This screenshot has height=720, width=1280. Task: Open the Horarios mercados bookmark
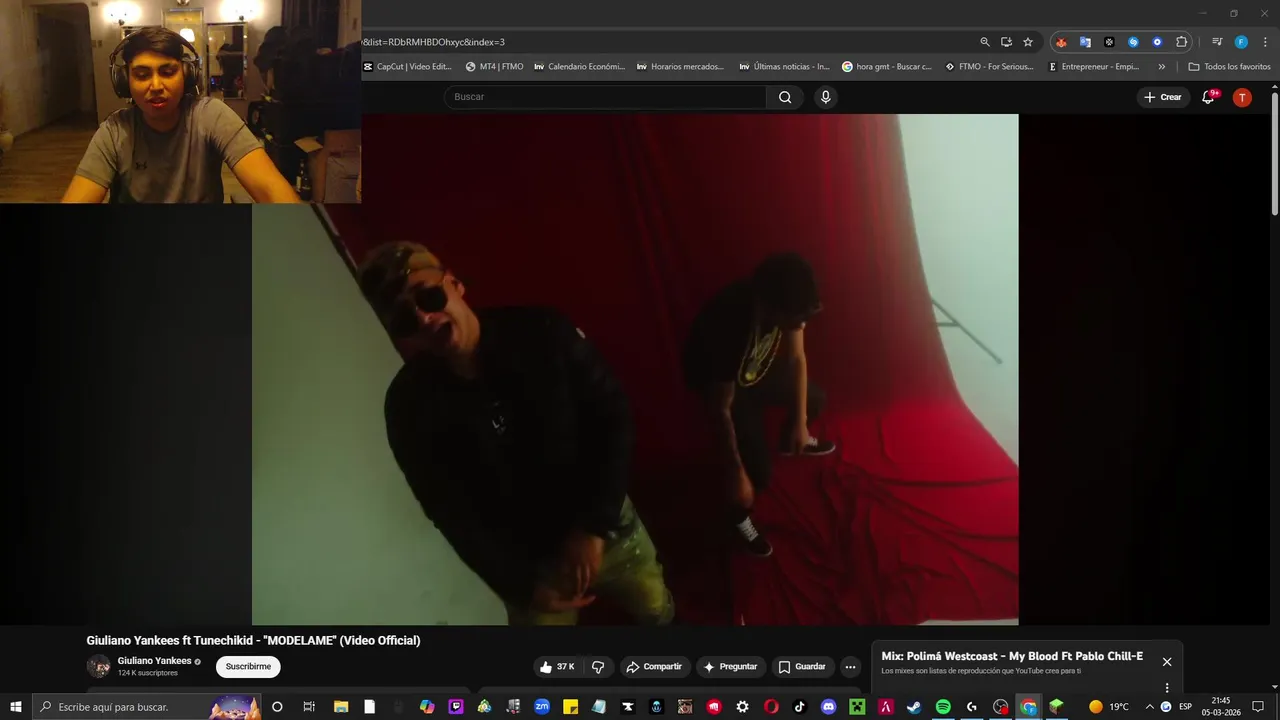pyautogui.click(x=679, y=67)
